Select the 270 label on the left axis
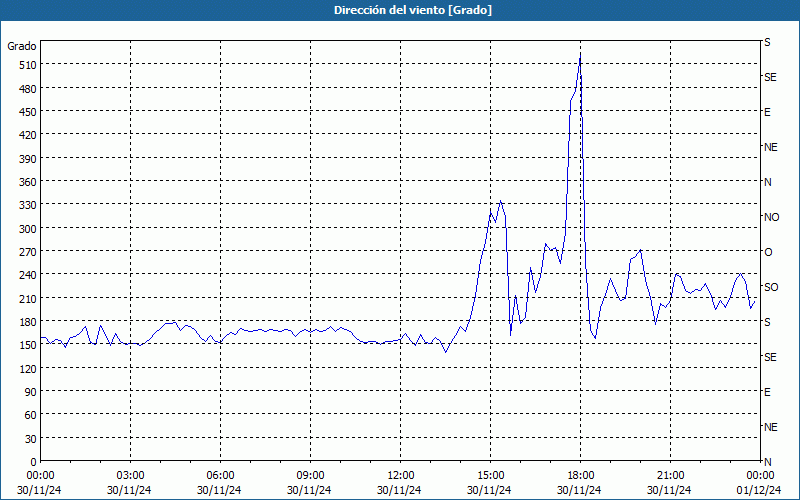 pos(28,252)
